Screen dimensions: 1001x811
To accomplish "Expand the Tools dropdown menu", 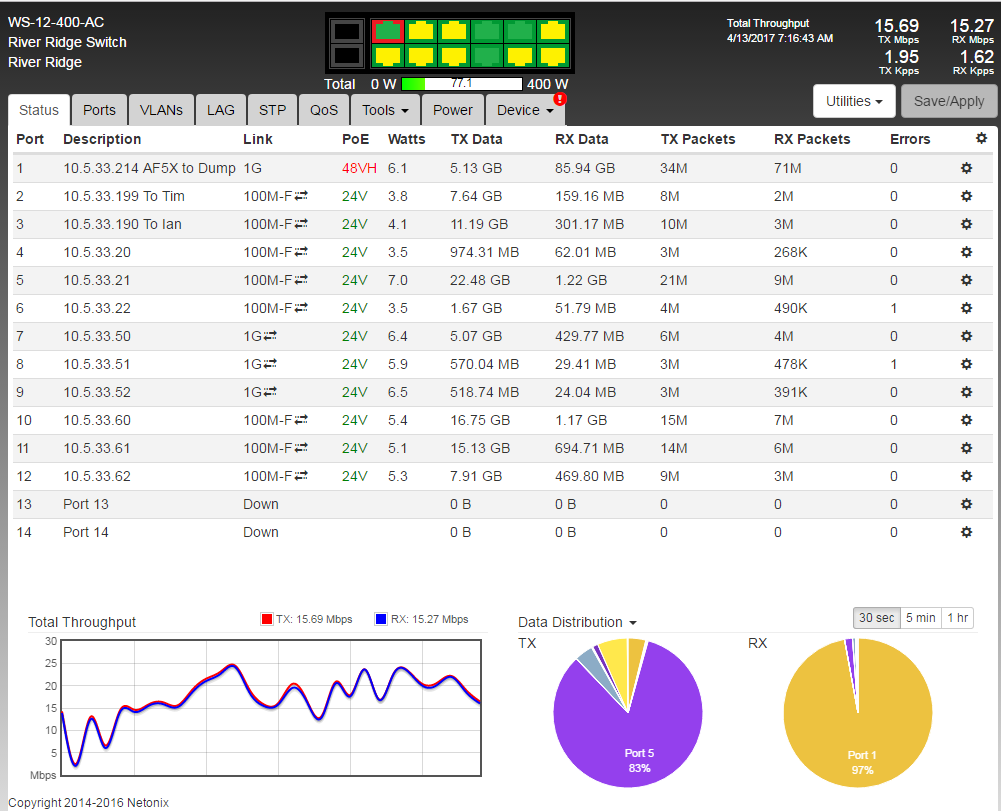I will (x=385, y=110).
